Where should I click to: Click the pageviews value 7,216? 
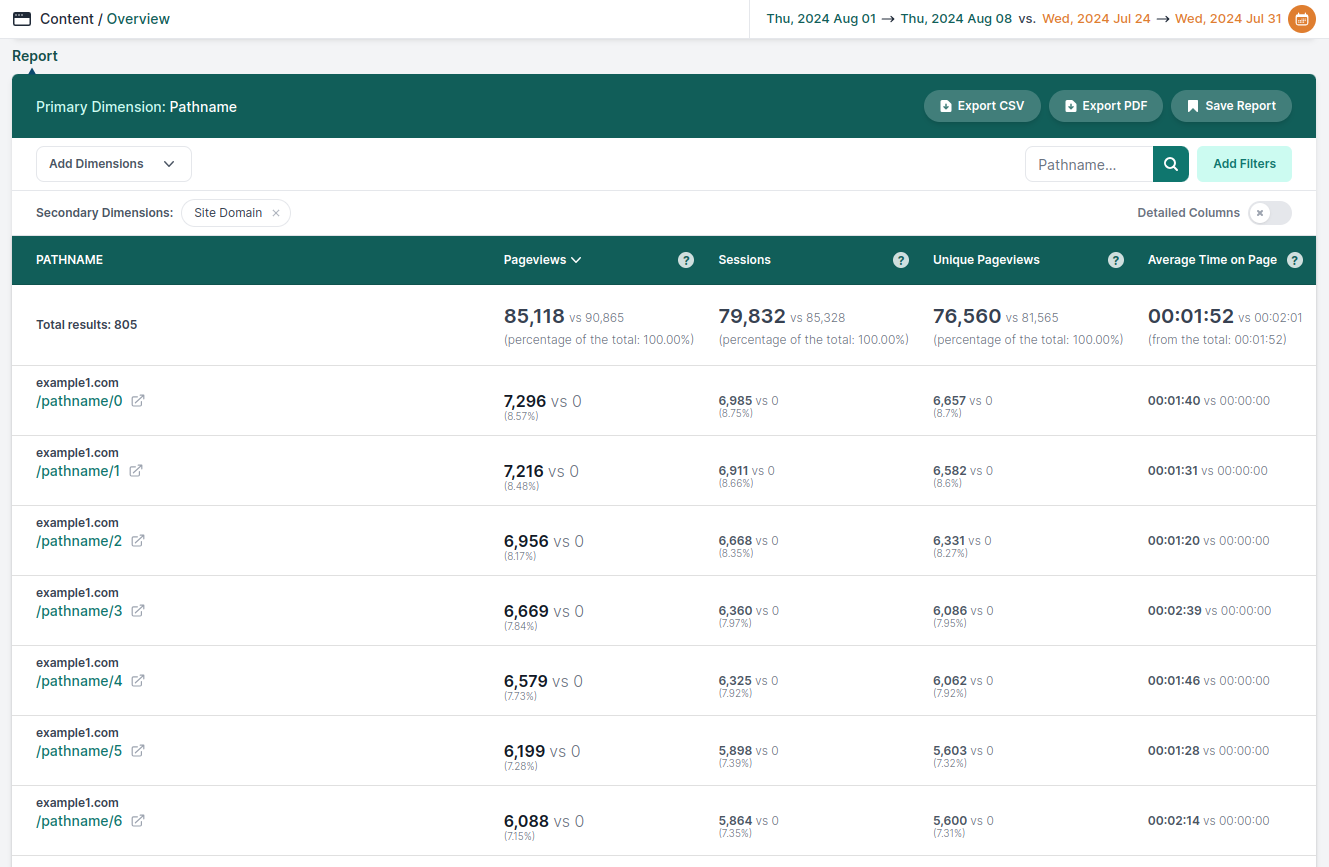pos(524,471)
